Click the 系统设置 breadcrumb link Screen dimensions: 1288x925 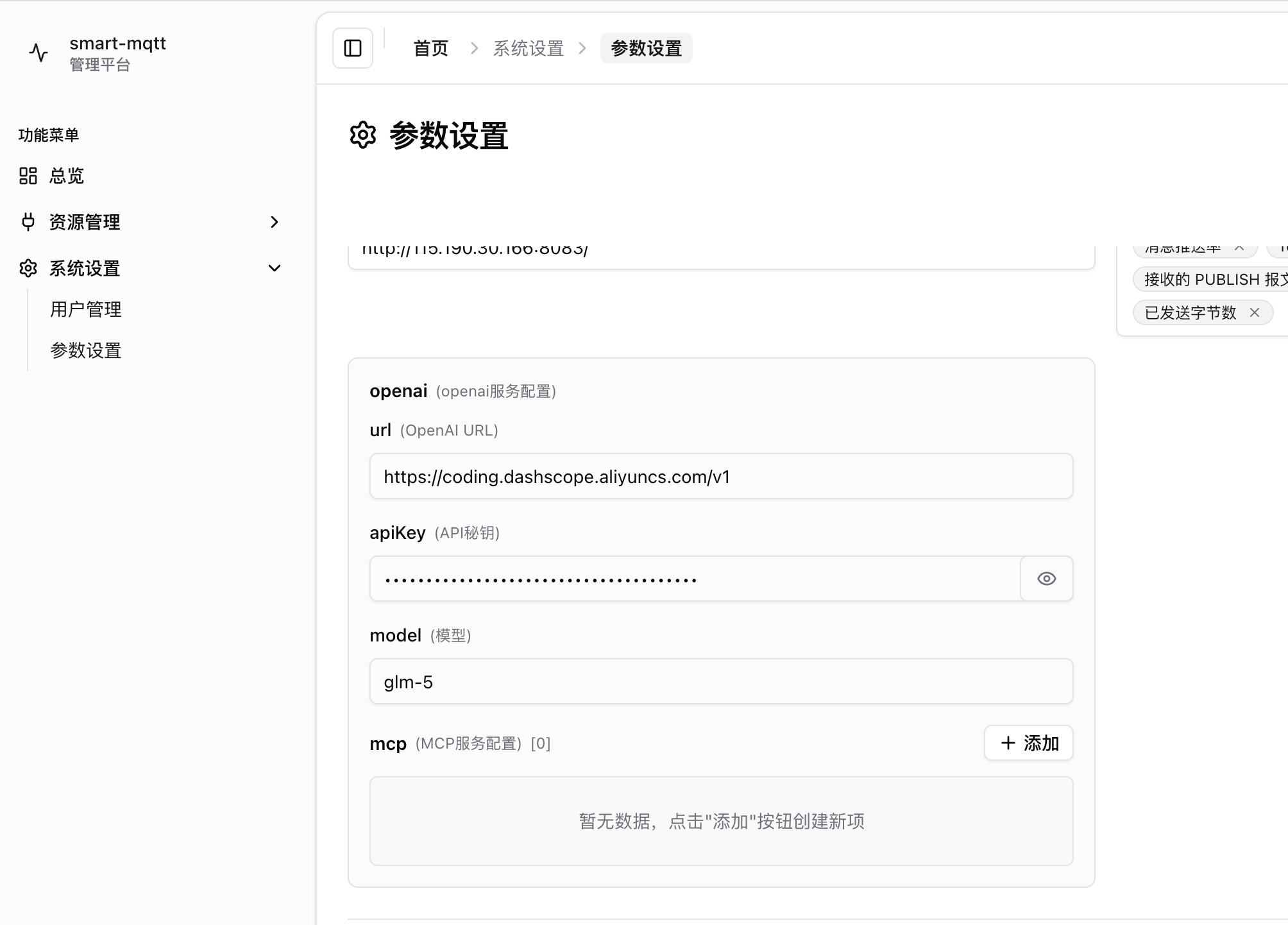(x=528, y=48)
